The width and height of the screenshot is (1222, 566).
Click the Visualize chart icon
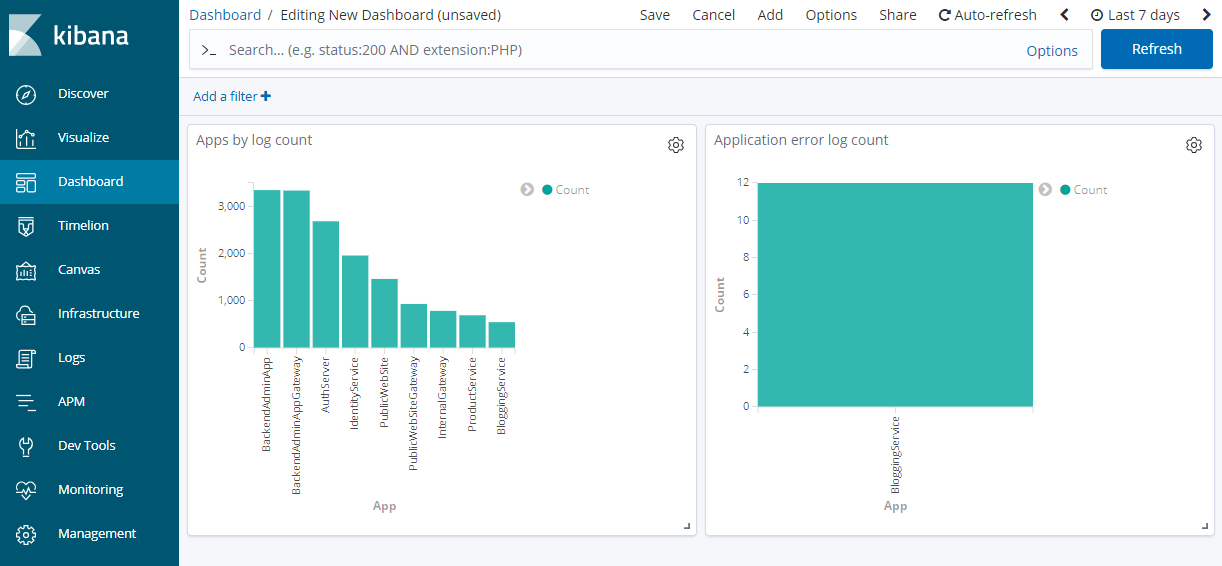(26, 138)
